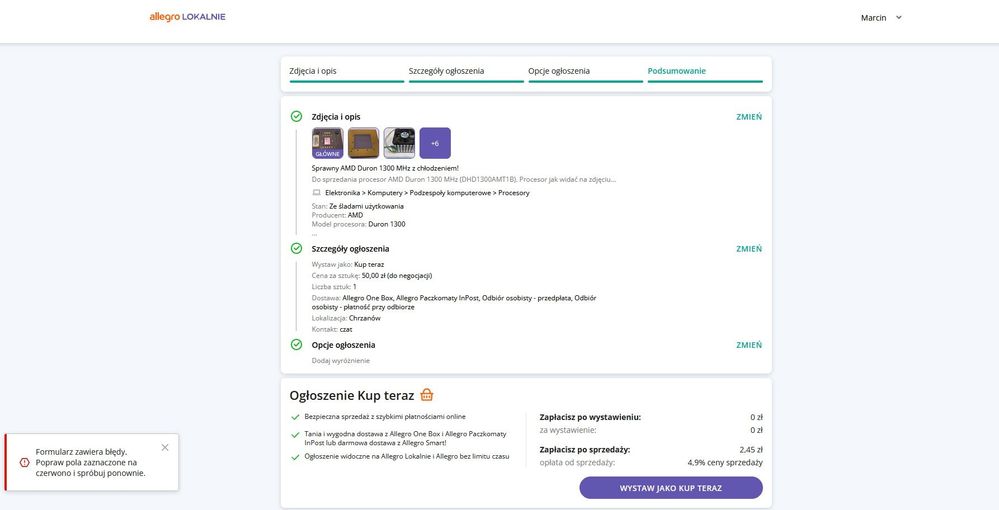Click ZMIEŃ for Zdjęcia i opis section

tap(749, 117)
